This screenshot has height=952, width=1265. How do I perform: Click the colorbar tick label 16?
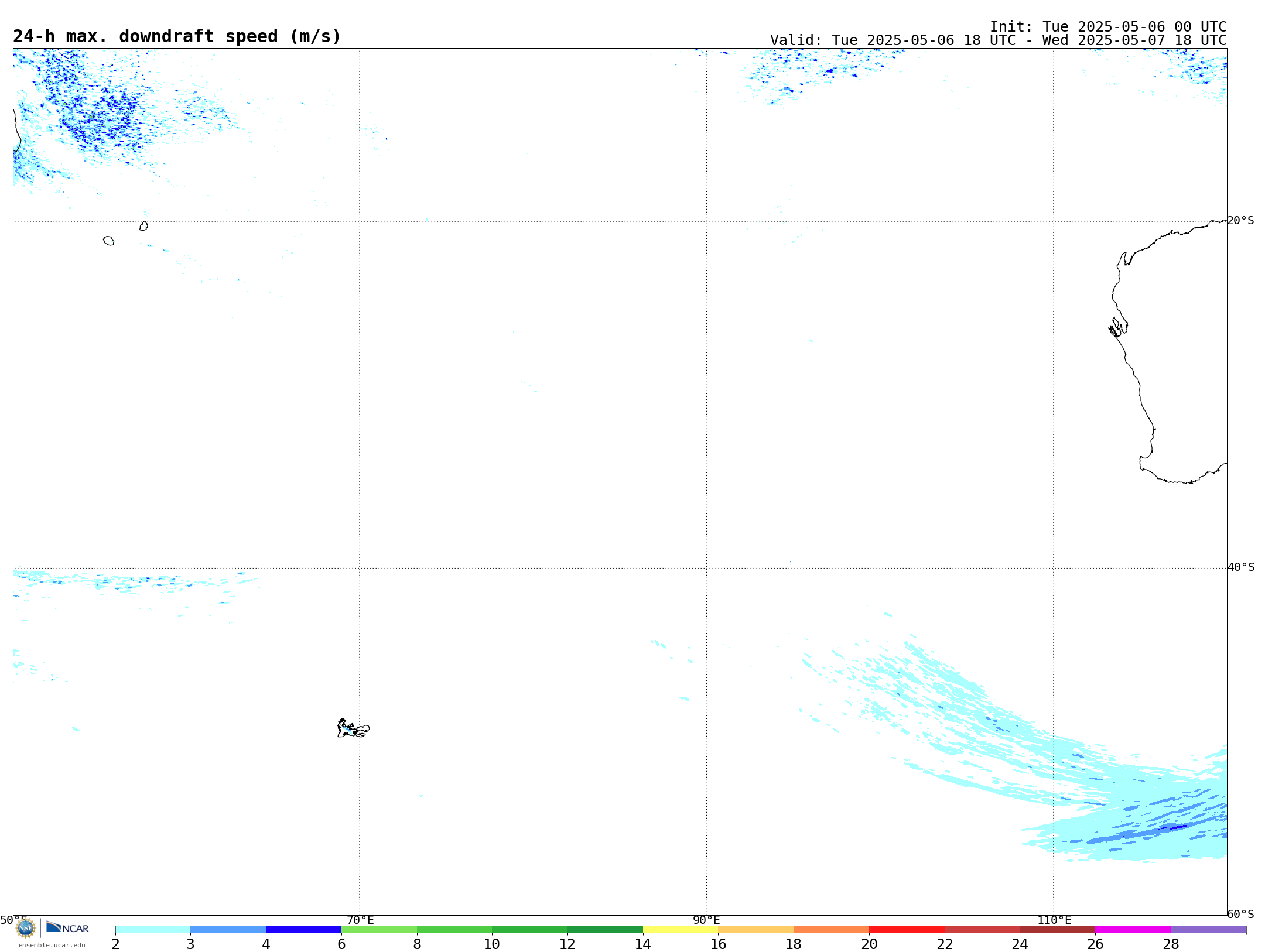pyautogui.click(x=718, y=944)
